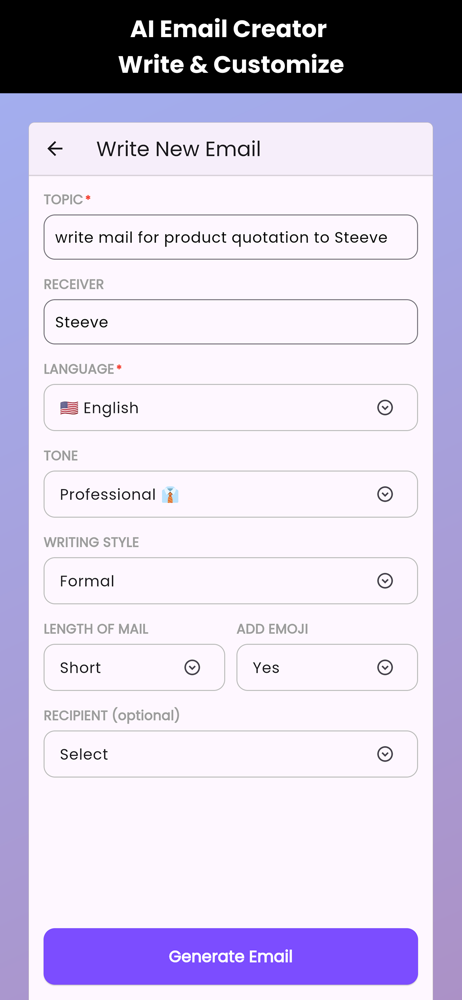
Task: Click the chevron icon in Length of Mail field
Action: [x=192, y=667]
